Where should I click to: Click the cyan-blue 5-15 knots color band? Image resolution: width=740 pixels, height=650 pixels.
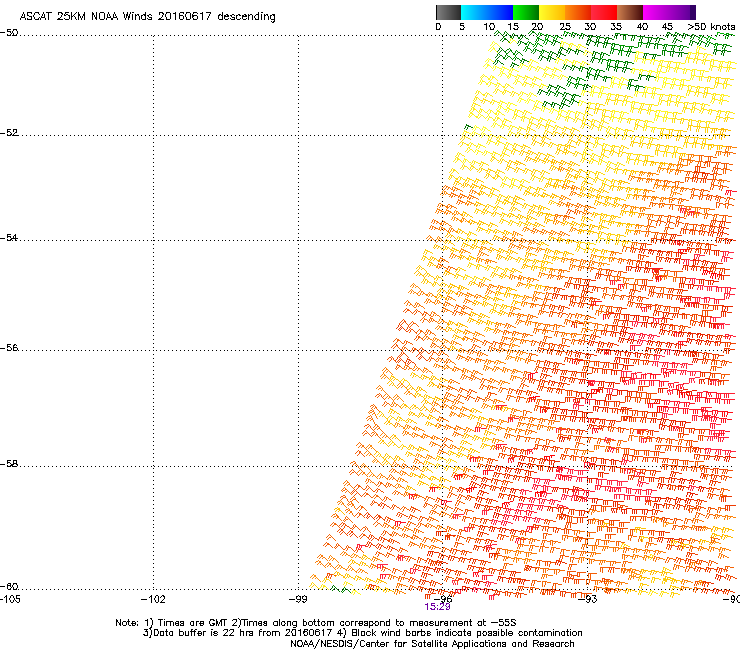[x=487, y=12]
